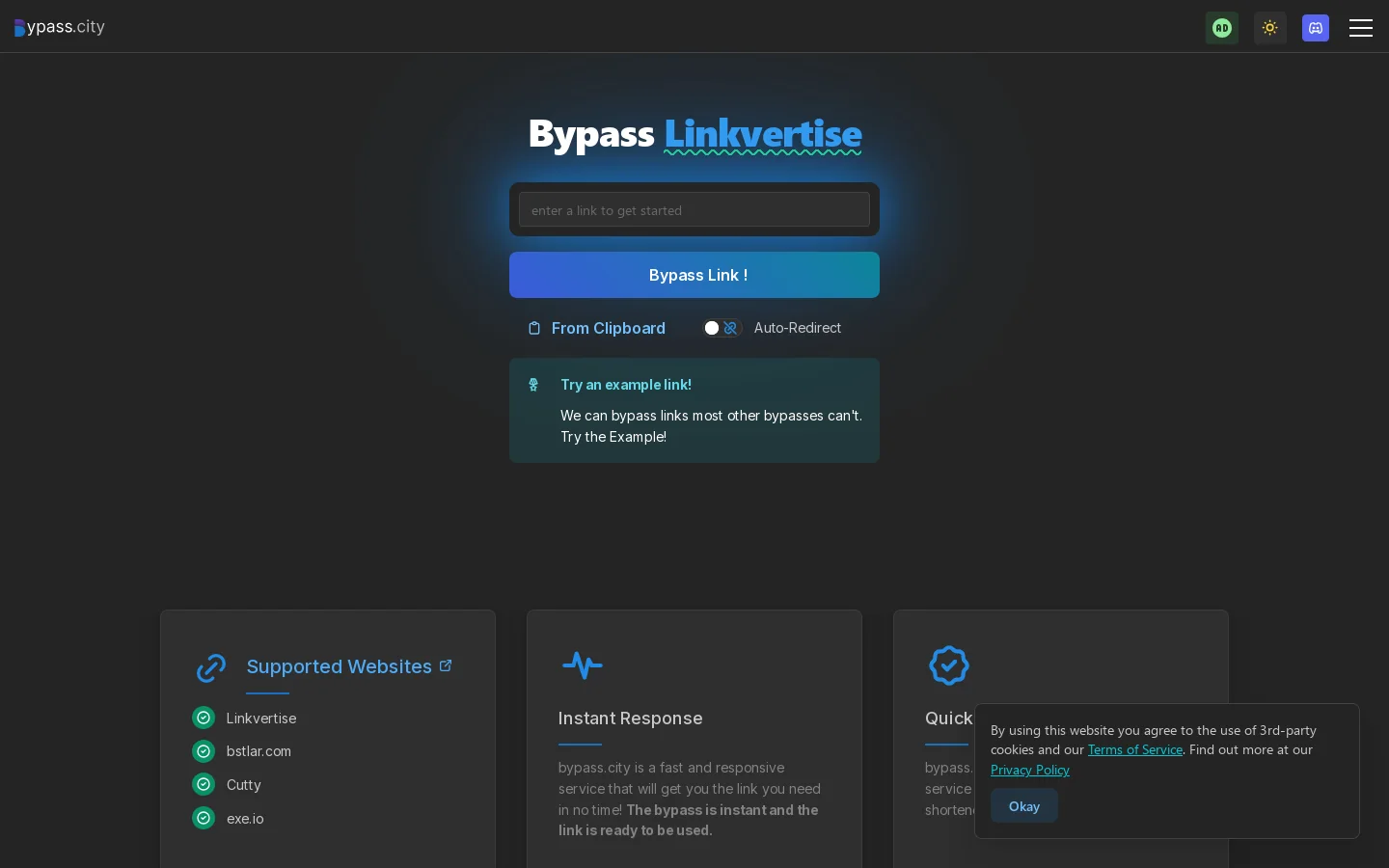Toggle the Auto-Redirect switch
The image size is (1389, 868).
722,328
